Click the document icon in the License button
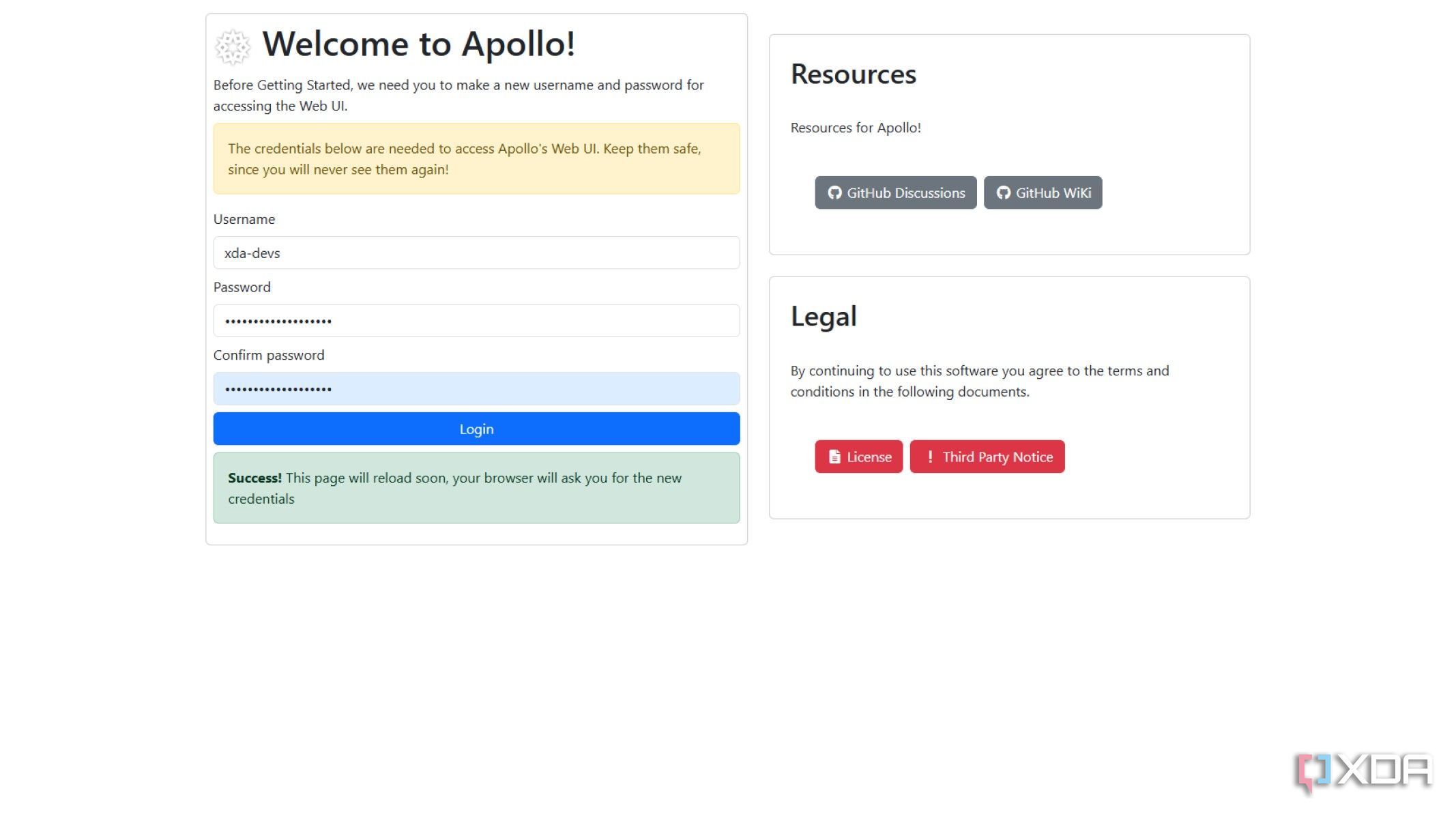The height and width of the screenshot is (819, 1456). tap(834, 457)
